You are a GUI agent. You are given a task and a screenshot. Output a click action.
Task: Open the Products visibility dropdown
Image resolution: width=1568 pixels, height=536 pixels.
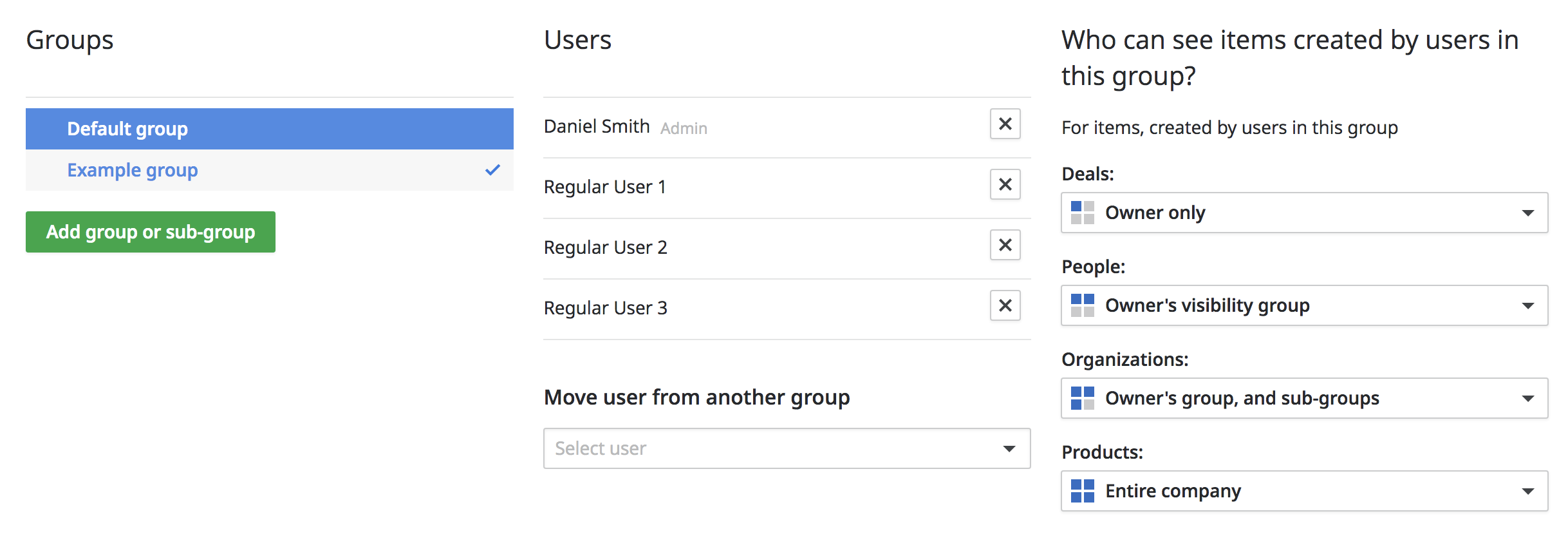point(1304,491)
